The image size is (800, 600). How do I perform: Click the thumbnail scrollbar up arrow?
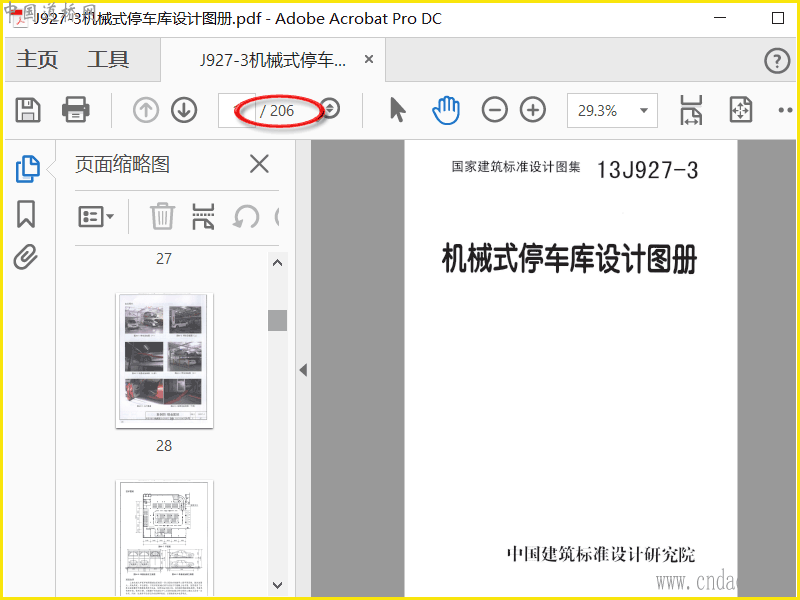click(x=278, y=263)
